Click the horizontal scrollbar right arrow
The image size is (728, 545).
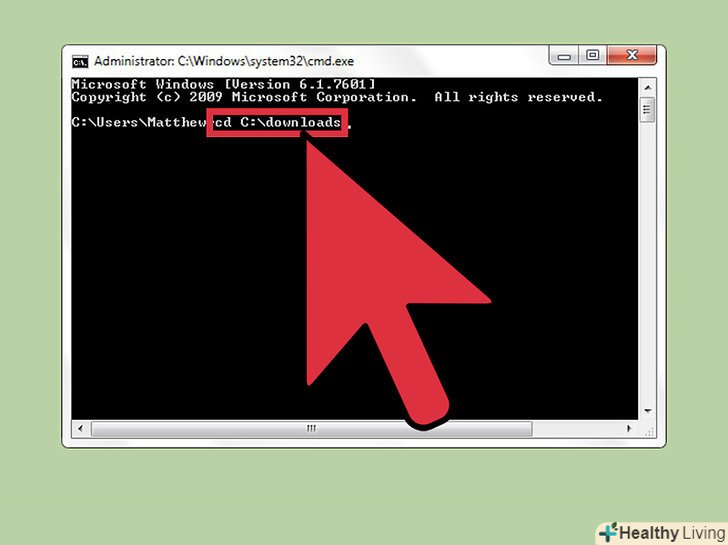click(x=629, y=428)
